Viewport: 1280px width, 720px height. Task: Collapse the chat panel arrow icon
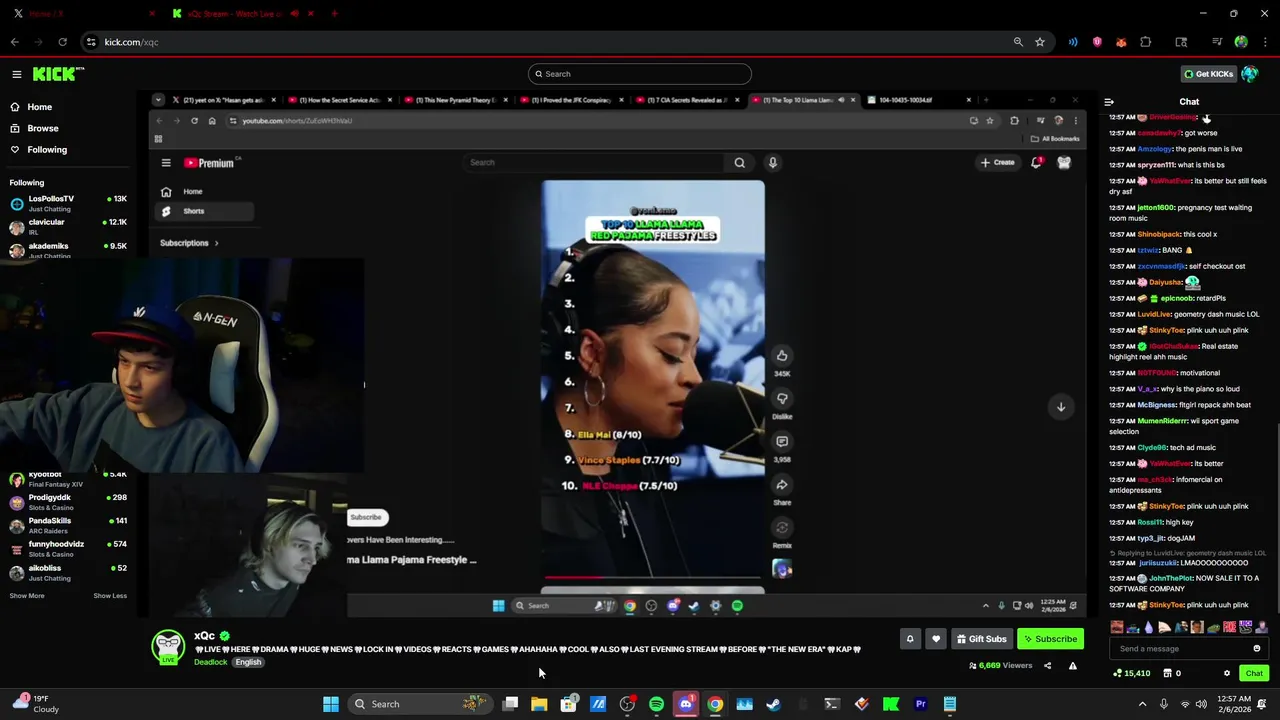(1109, 101)
